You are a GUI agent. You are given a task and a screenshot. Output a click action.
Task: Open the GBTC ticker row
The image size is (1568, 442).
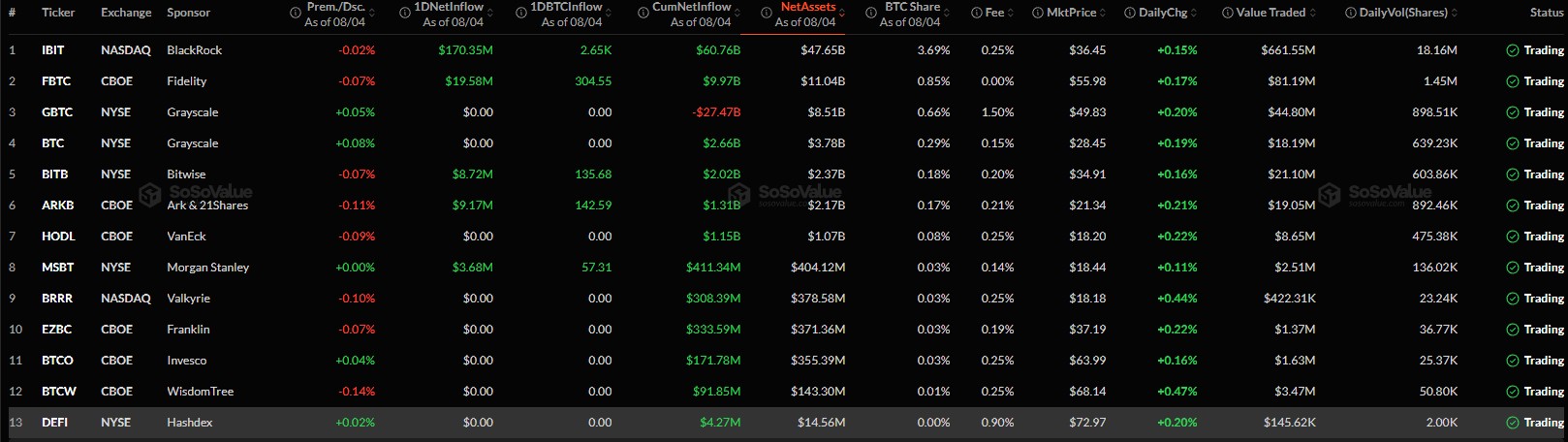[57, 112]
